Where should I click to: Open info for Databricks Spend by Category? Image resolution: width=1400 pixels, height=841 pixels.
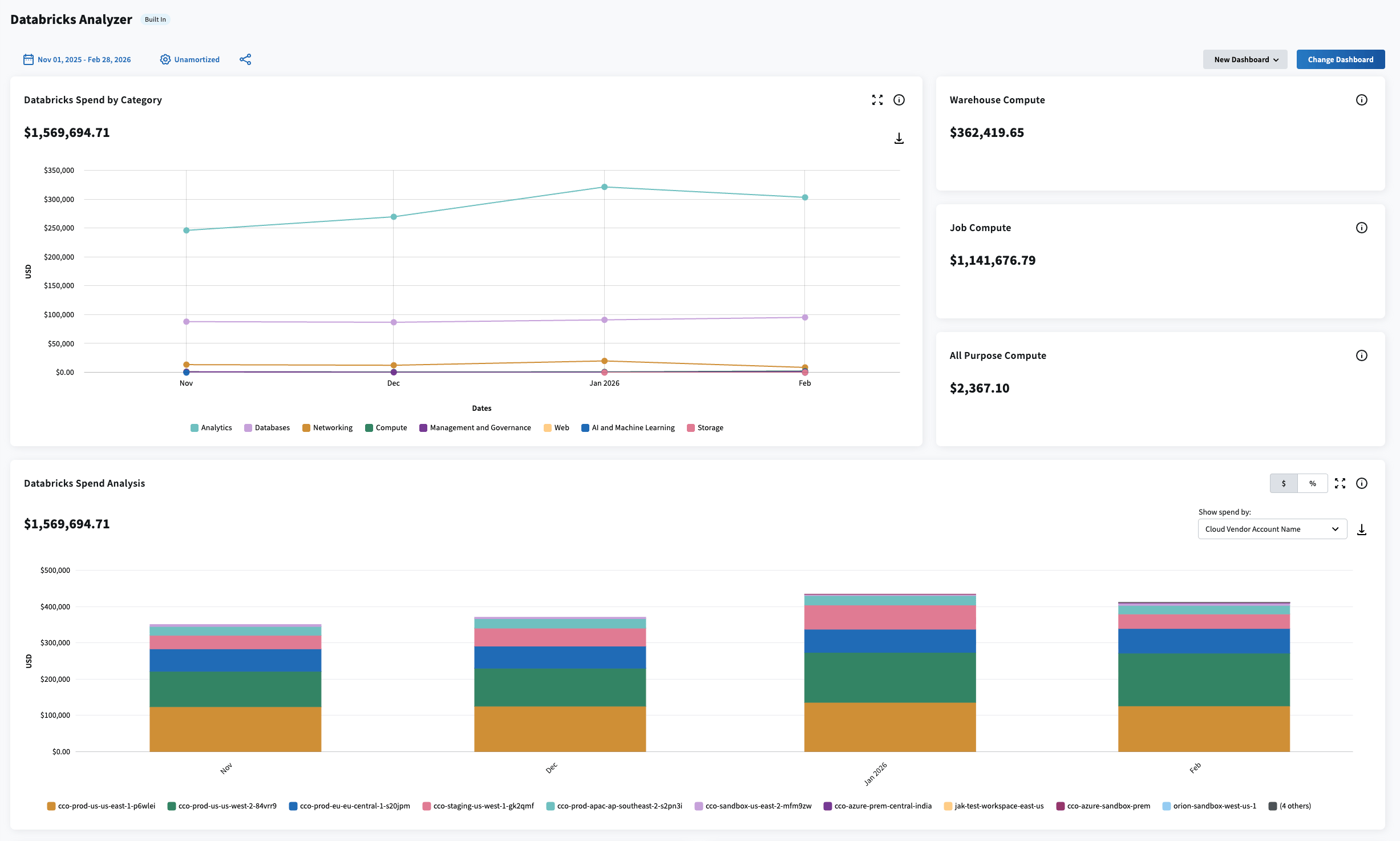click(899, 100)
